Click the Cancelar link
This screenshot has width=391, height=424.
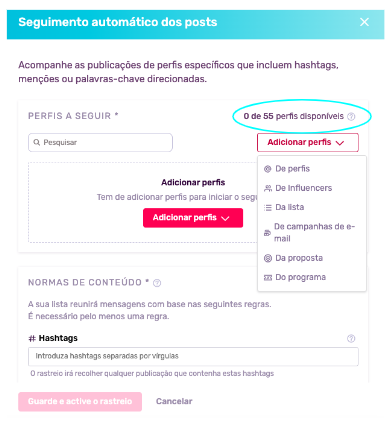(x=174, y=401)
